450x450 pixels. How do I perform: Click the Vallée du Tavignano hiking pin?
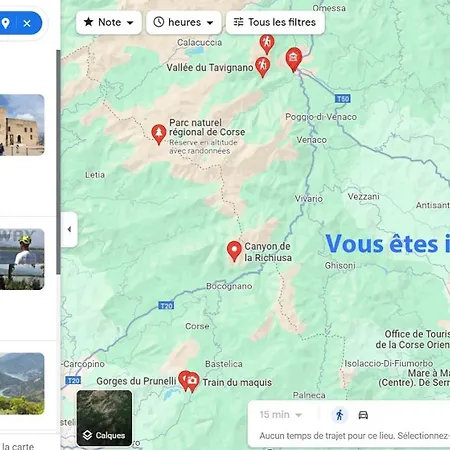[x=262, y=66]
